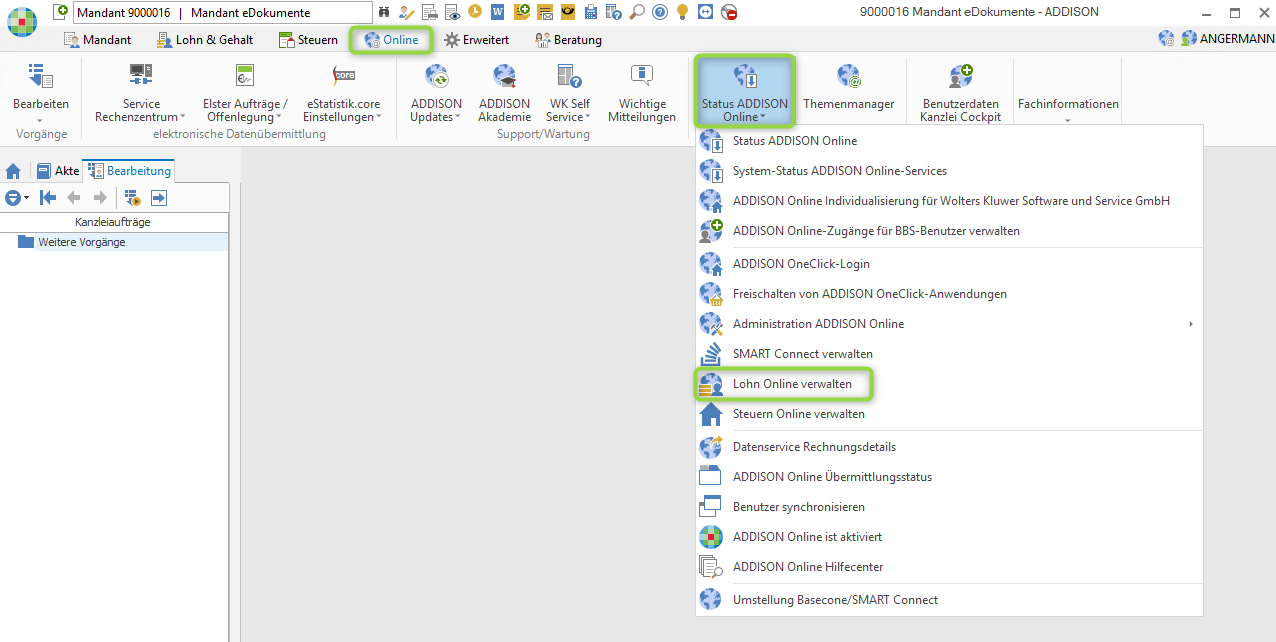The height and width of the screenshot is (642, 1276).
Task: Open Benutzerdaten Kanzlei Cockpit
Action: tap(960, 92)
